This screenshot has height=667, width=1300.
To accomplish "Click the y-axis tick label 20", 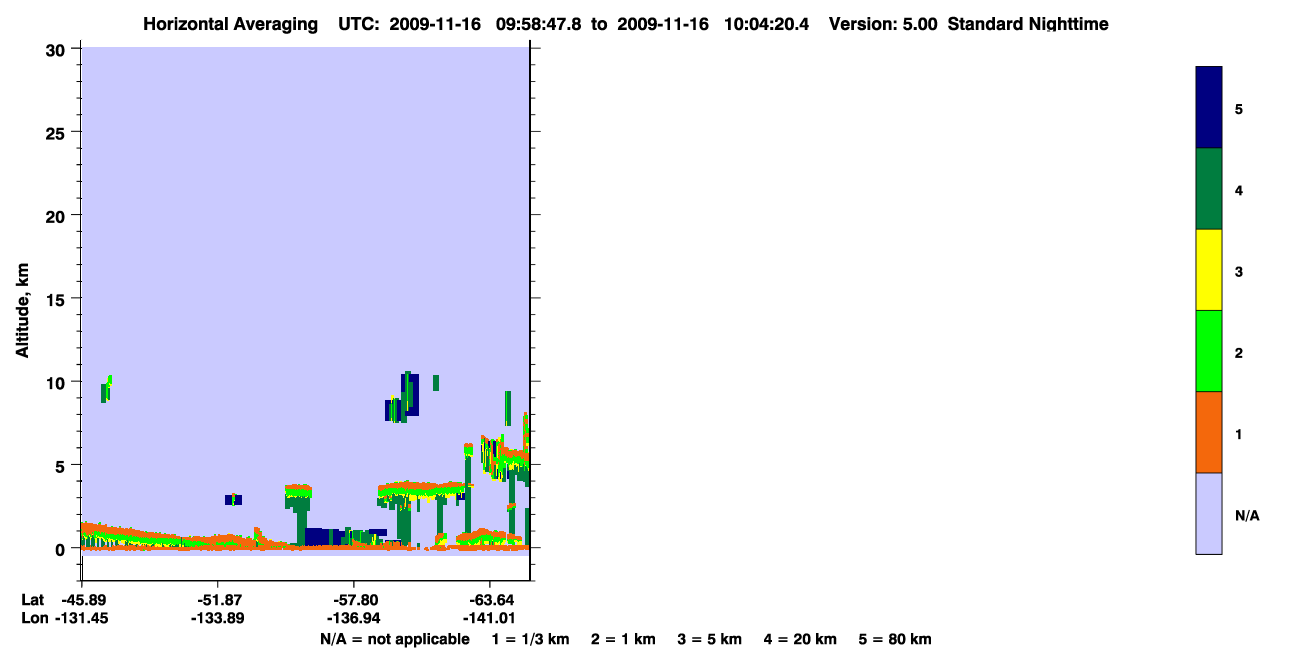I will pos(58,215).
